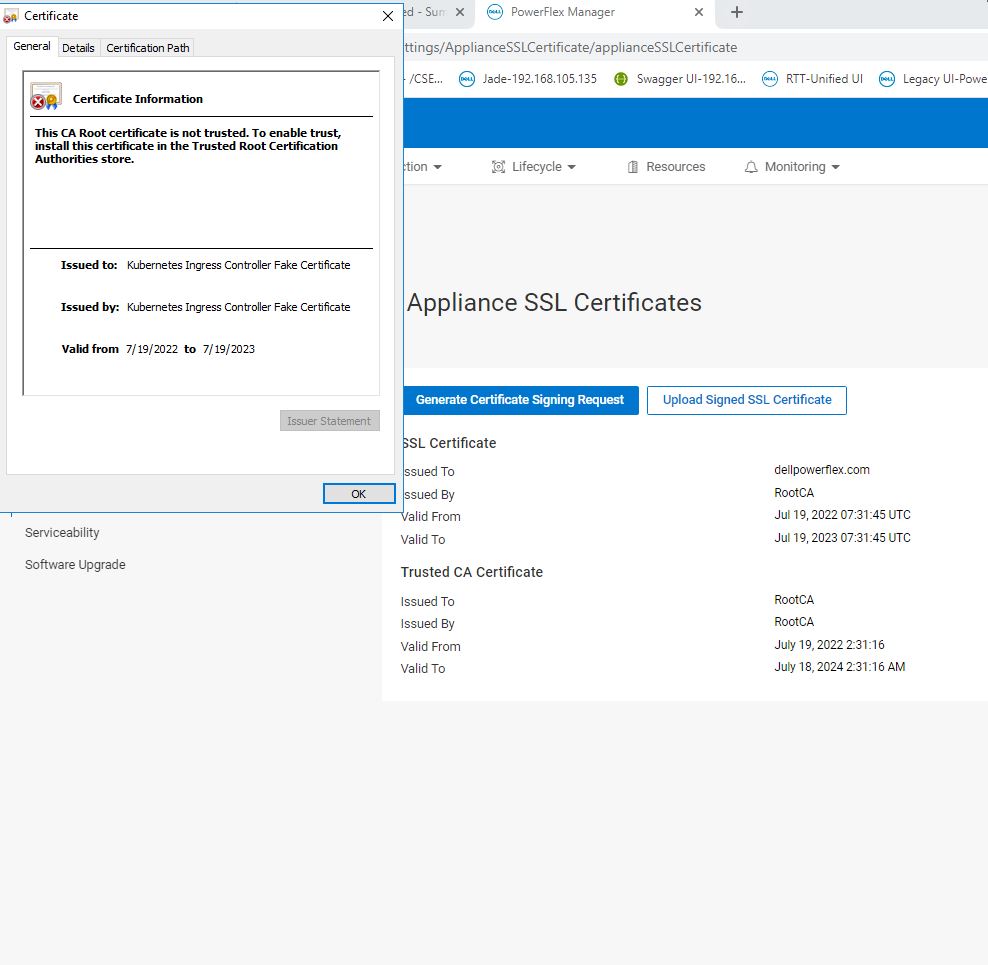Click the disabled Issuer Statement button
988x965 pixels.
[330, 421]
